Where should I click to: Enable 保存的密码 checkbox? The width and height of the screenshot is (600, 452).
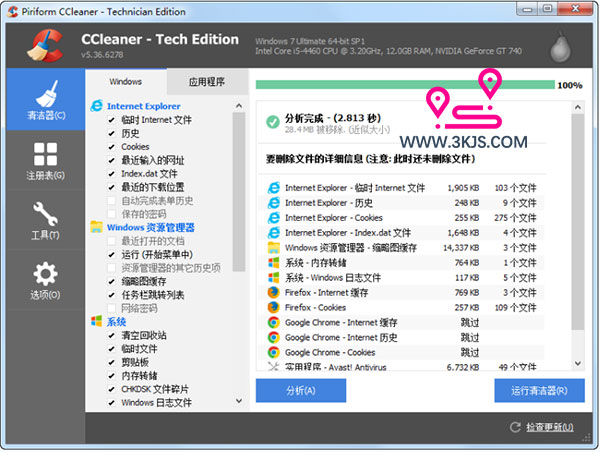tap(111, 214)
